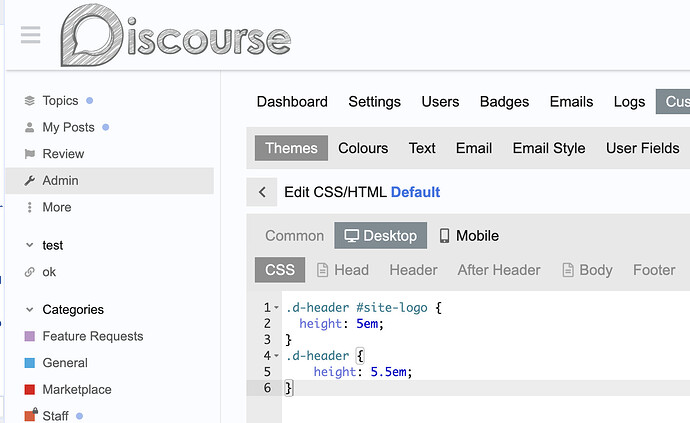The image size is (690, 423).
Task: Open the Logs admin tab
Action: click(x=629, y=102)
